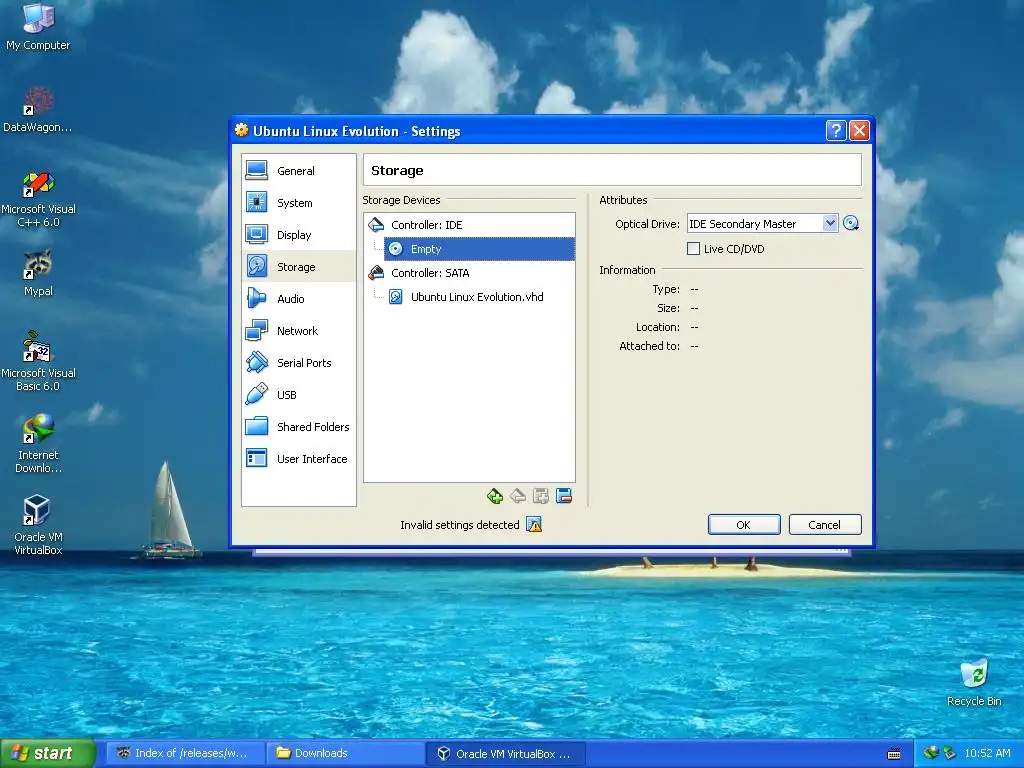
Task: Click the Shared Folders folder icon
Action: [x=257, y=426]
